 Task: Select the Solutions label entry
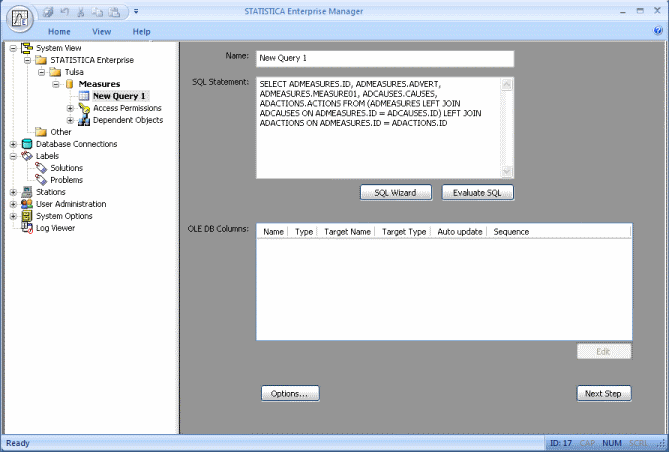point(67,168)
